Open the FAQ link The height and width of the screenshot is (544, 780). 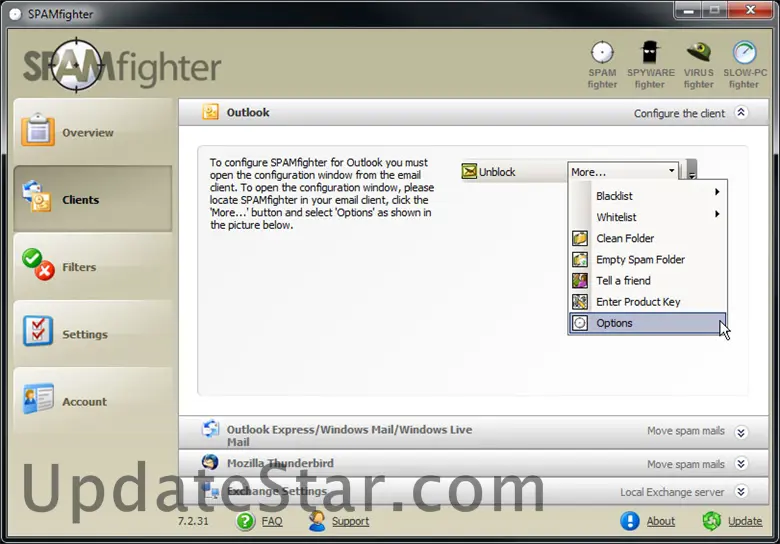click(272, 521)
